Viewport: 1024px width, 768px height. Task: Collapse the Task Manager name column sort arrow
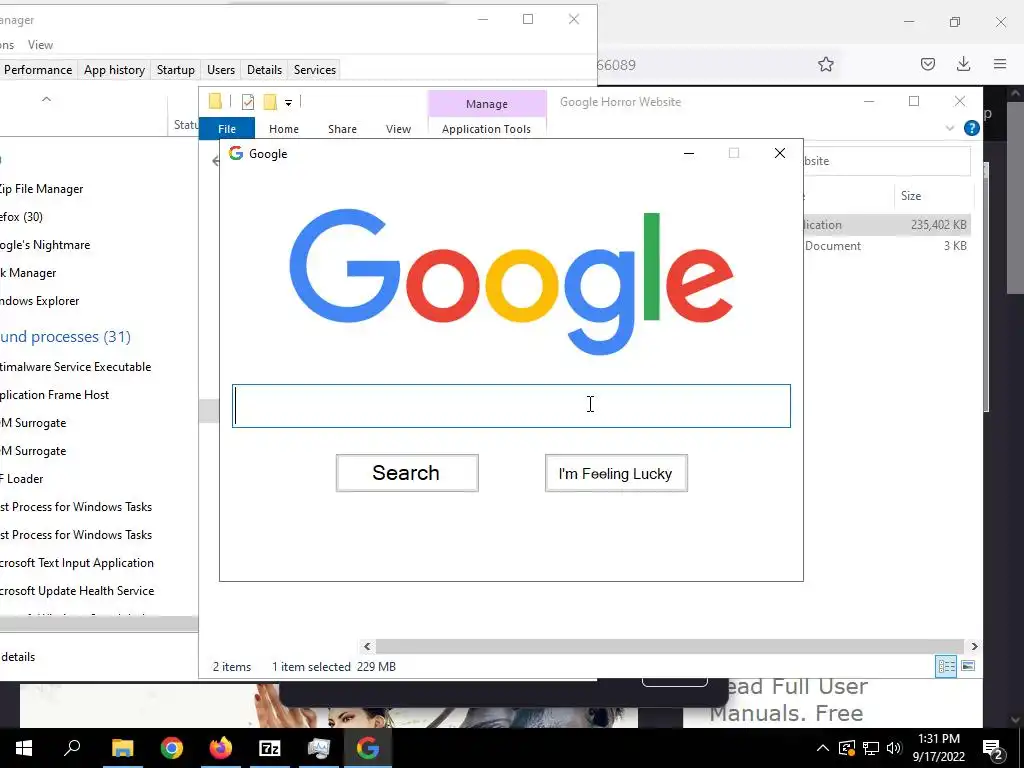pyautogui.click(x=46, y=99)
